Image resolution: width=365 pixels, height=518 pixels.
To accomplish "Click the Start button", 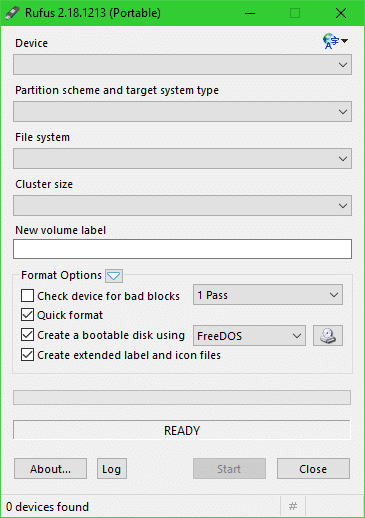I will [229, 469].
